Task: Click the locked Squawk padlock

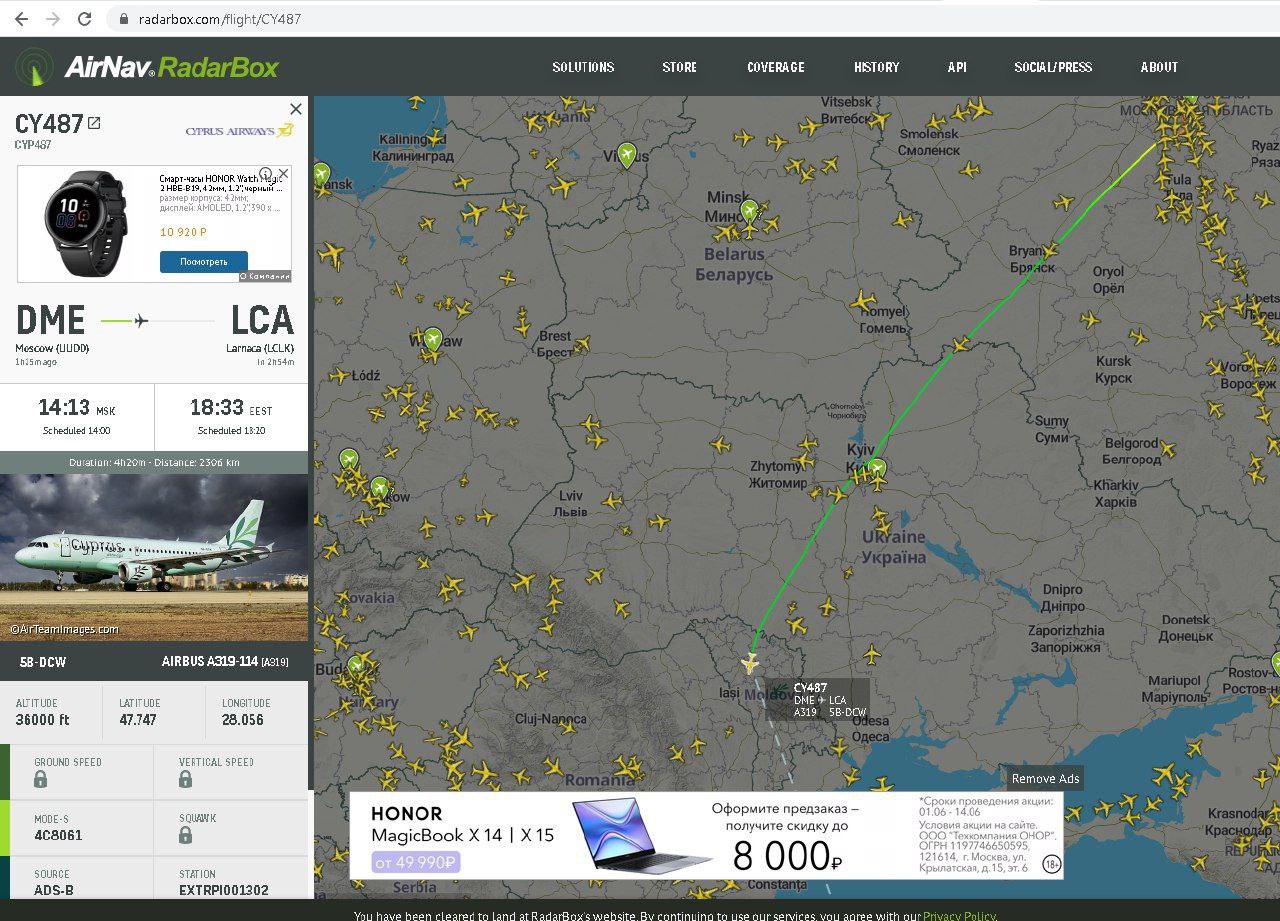Action: click(x=186, y=834)
